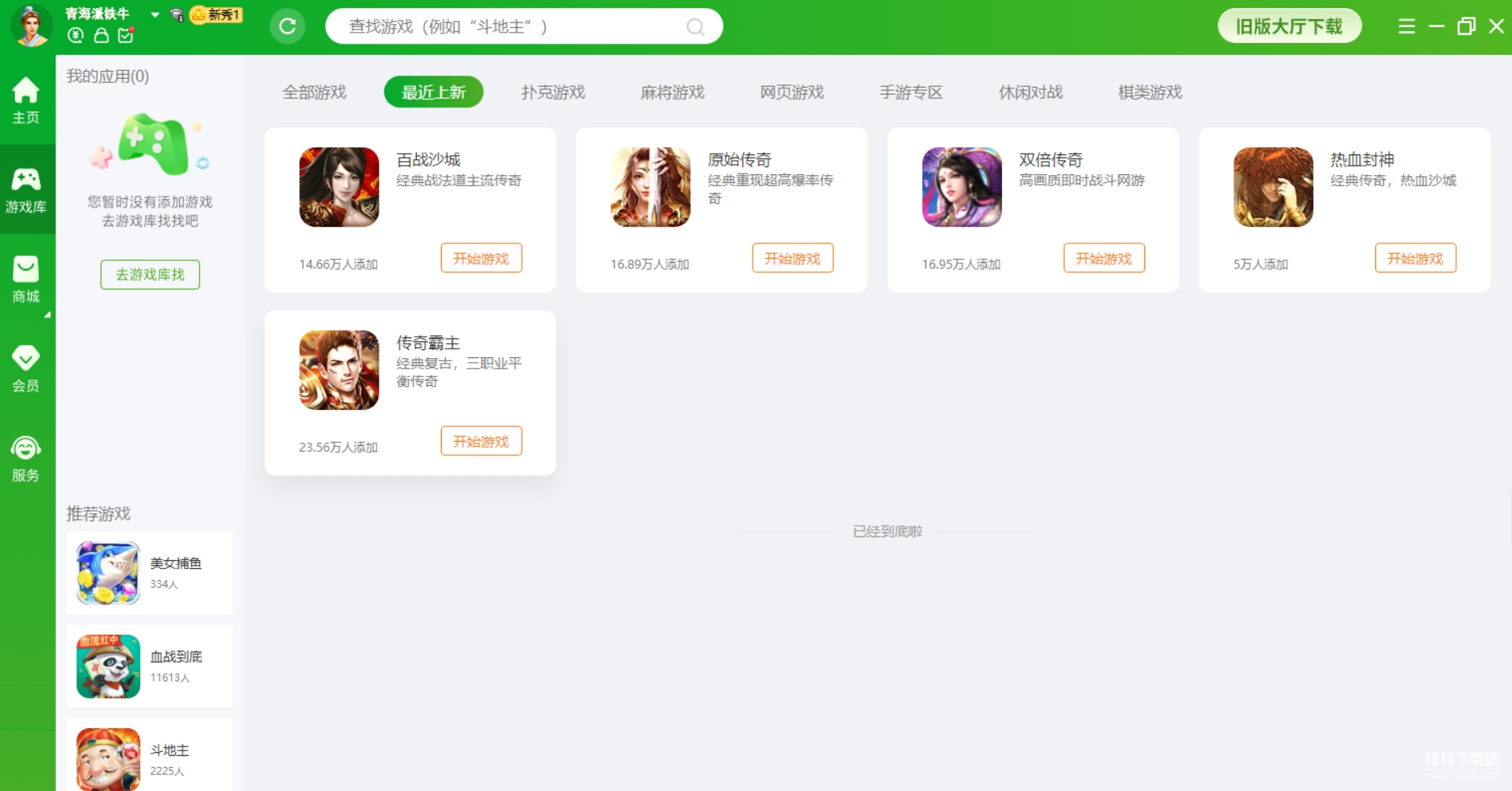
Task: Open the 主页 home sidebar icon
Action: (x=25, y=99)
